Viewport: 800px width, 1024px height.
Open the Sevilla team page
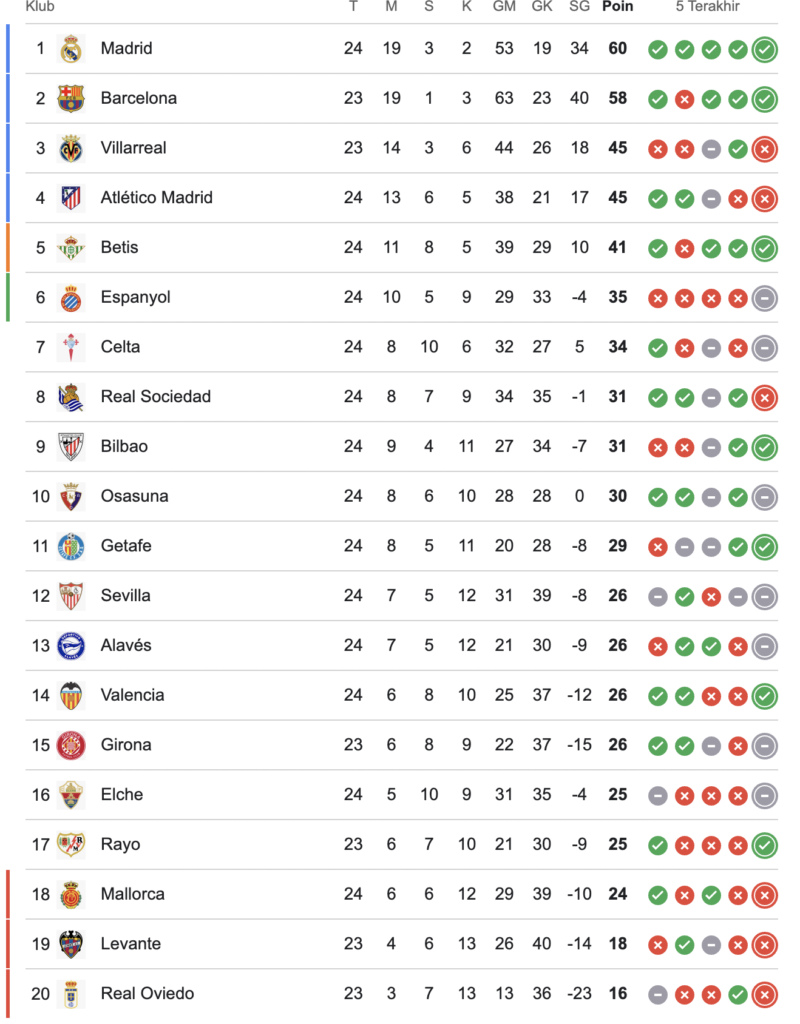point(125,595)
